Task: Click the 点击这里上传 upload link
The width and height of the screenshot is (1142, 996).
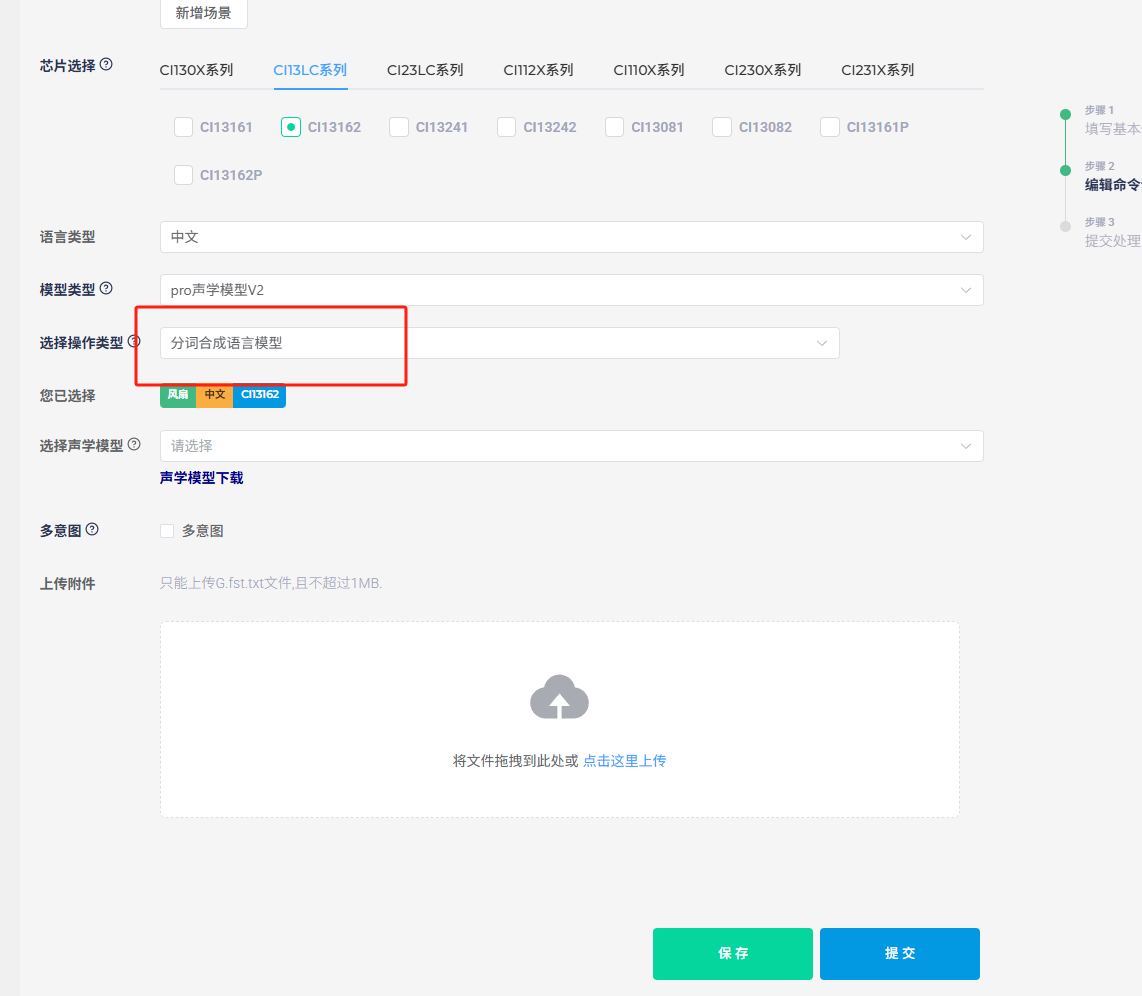Action: tap(624, 761)
